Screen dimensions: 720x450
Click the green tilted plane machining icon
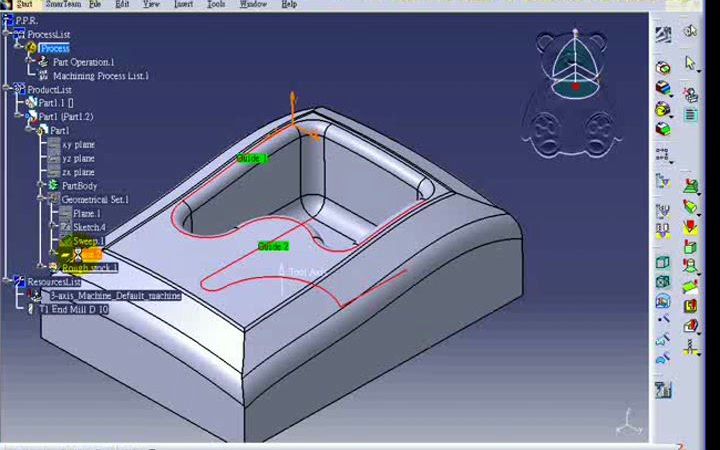point(690,287)
